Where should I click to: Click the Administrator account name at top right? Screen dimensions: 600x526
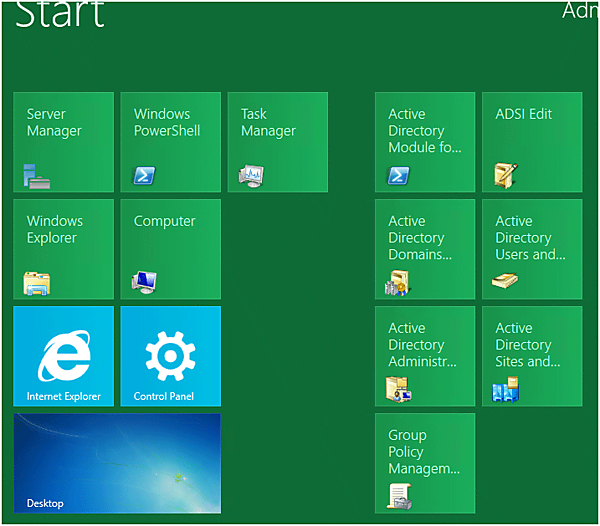coord(578,11)
